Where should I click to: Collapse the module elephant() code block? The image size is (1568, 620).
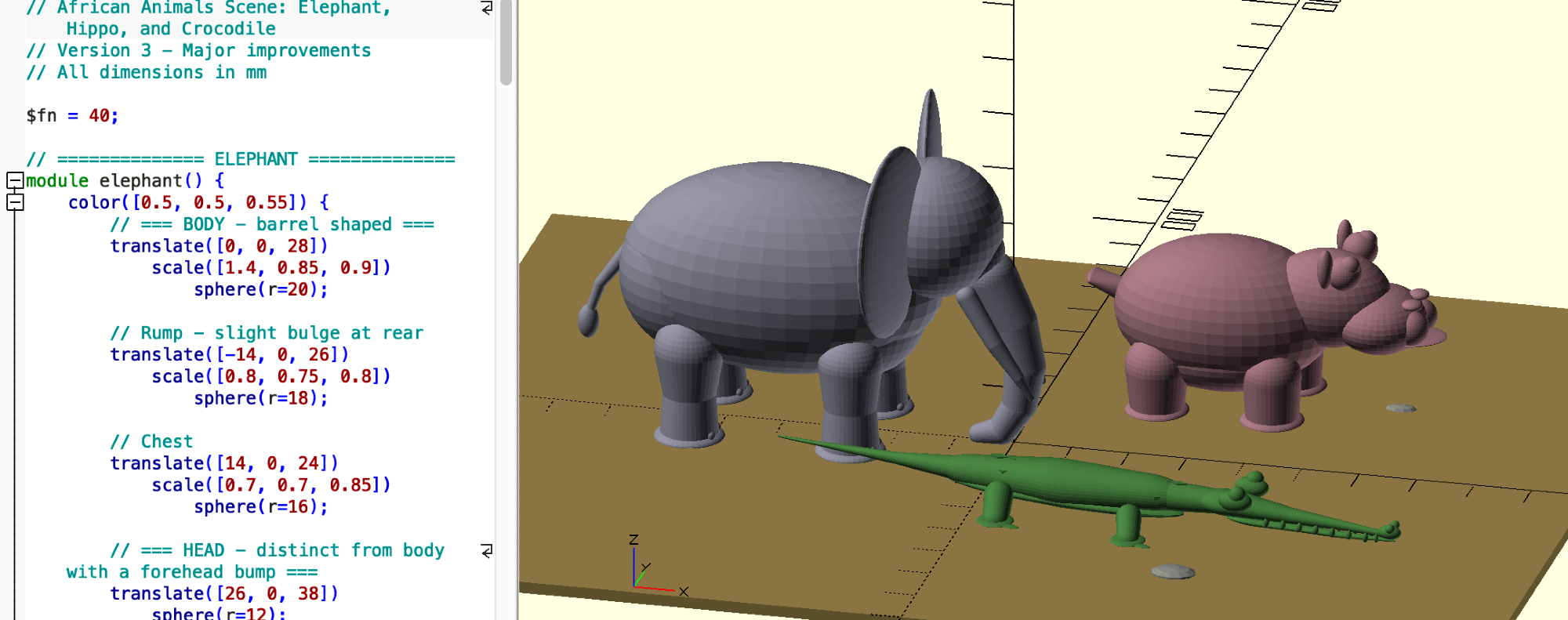[x=15, y=181]
